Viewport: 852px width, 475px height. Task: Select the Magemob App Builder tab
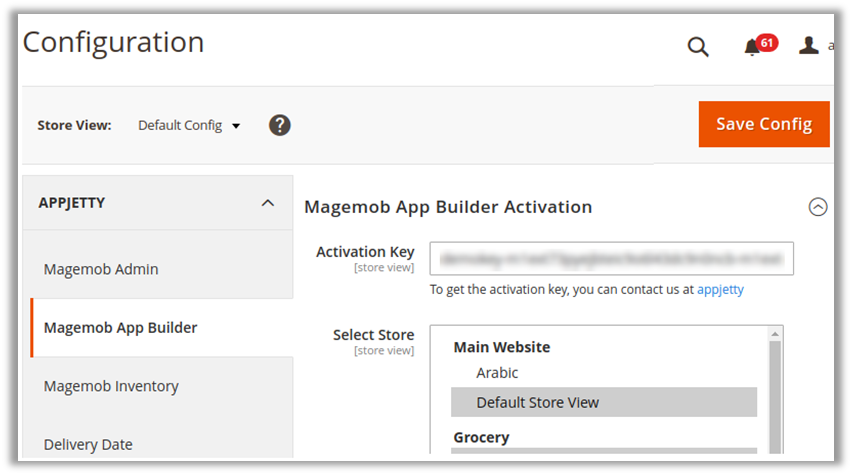click(x=120, y=327)
